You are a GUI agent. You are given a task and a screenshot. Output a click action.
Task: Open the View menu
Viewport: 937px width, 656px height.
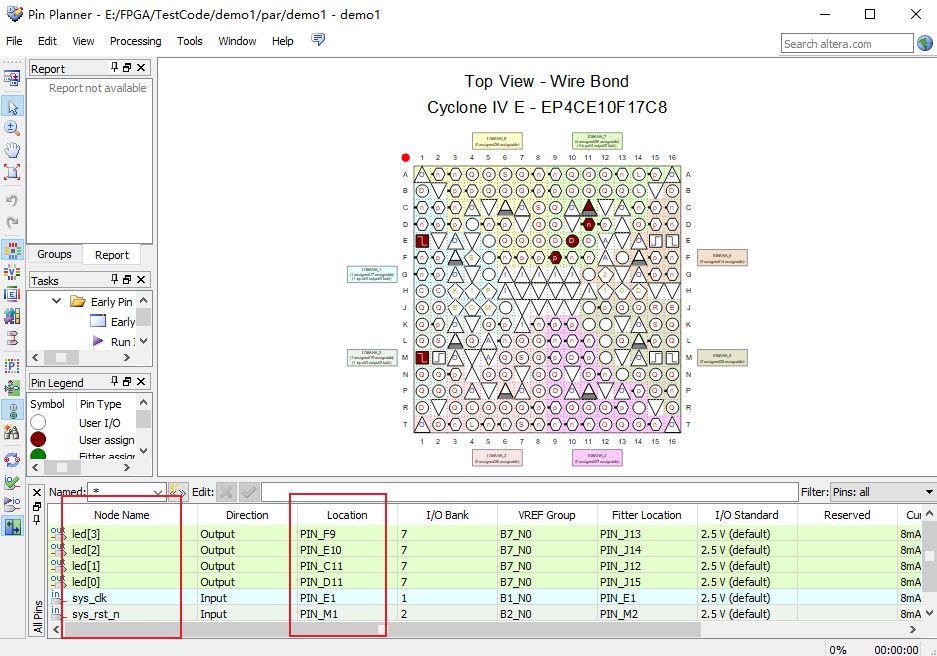point(83,41)
